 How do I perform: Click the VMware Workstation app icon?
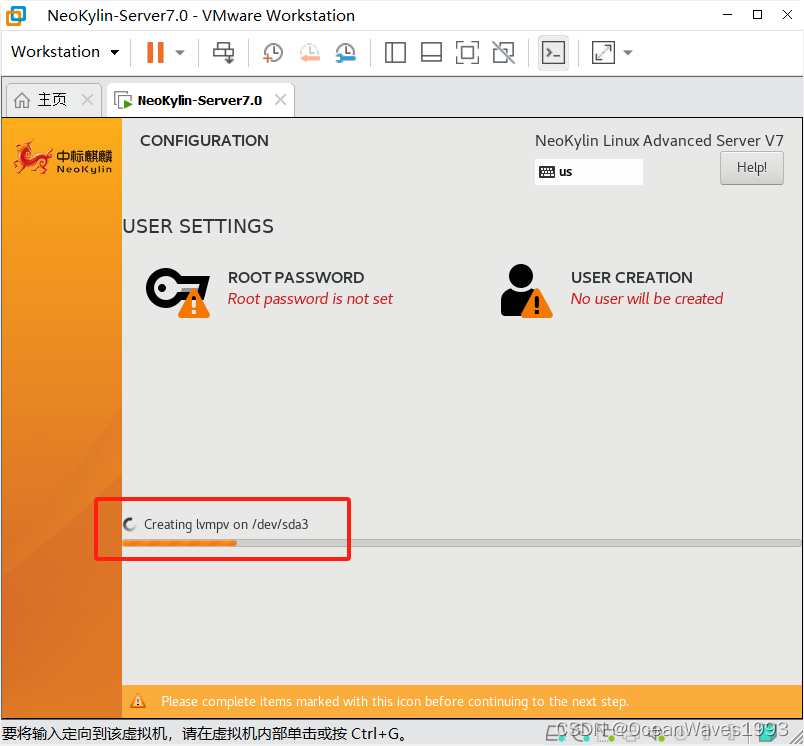[x=16, y=15]
